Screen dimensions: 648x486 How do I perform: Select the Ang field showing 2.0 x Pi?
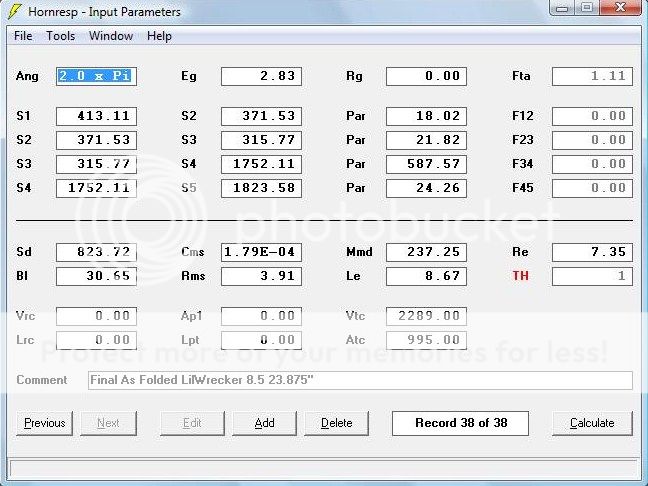pos(96,76)
